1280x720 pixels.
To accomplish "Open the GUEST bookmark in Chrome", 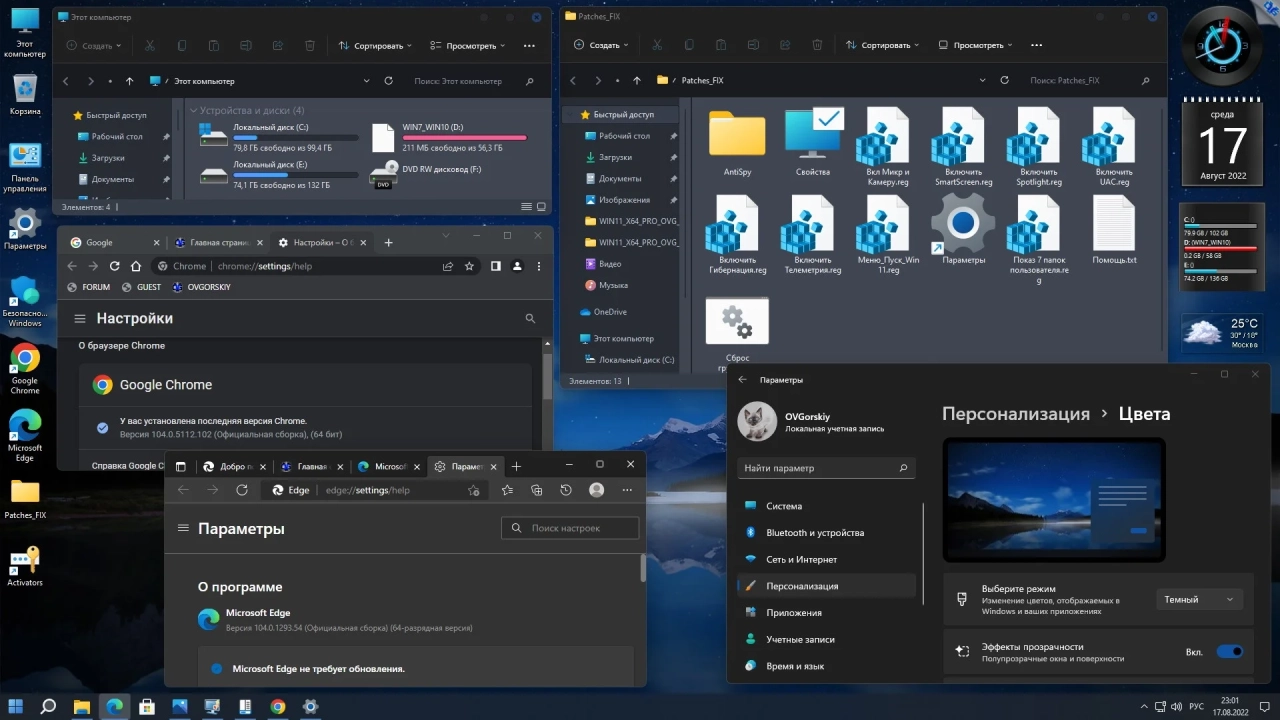I will coord(141,287).
